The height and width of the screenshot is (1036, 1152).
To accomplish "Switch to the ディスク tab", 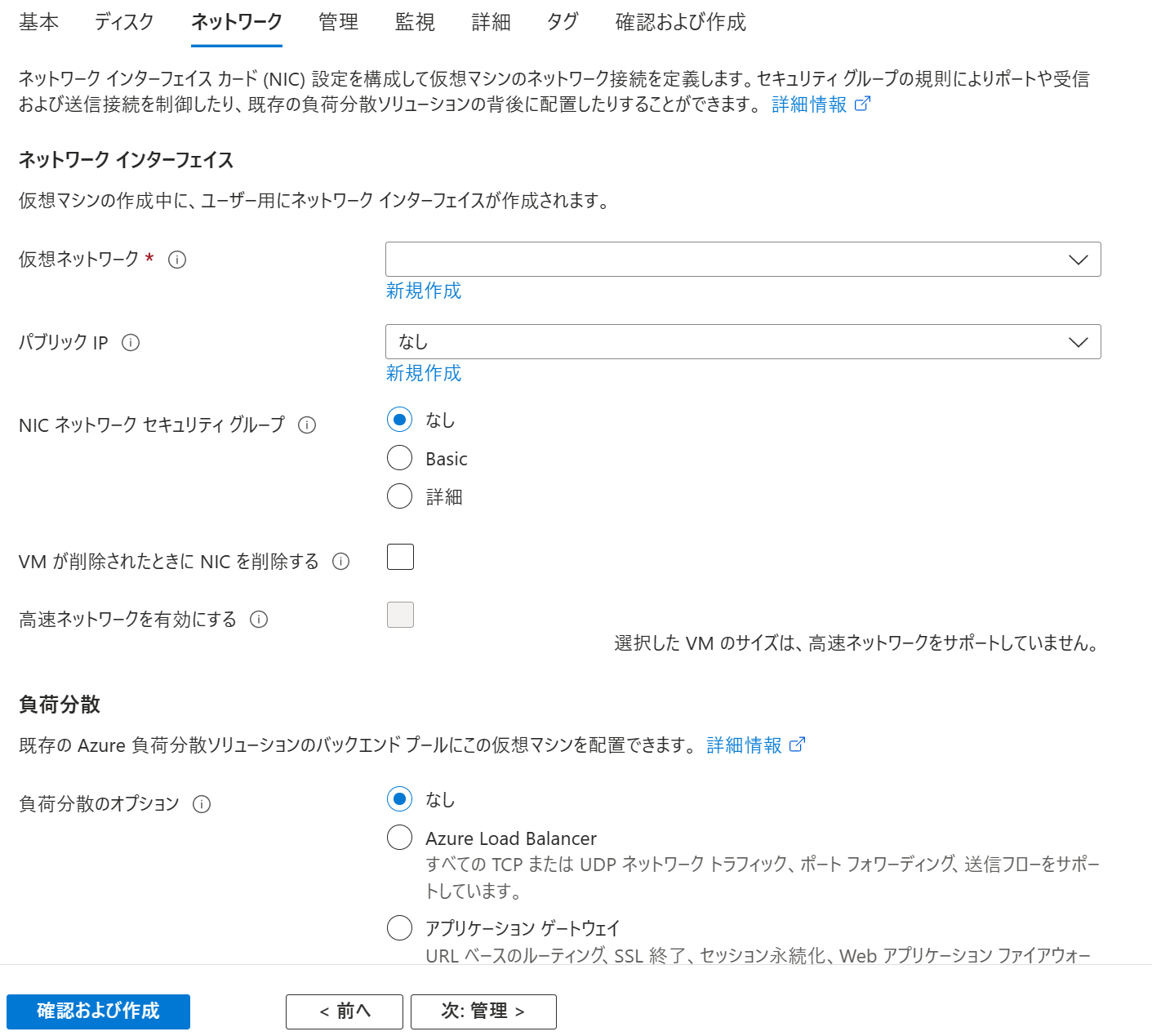I will 123,22.
